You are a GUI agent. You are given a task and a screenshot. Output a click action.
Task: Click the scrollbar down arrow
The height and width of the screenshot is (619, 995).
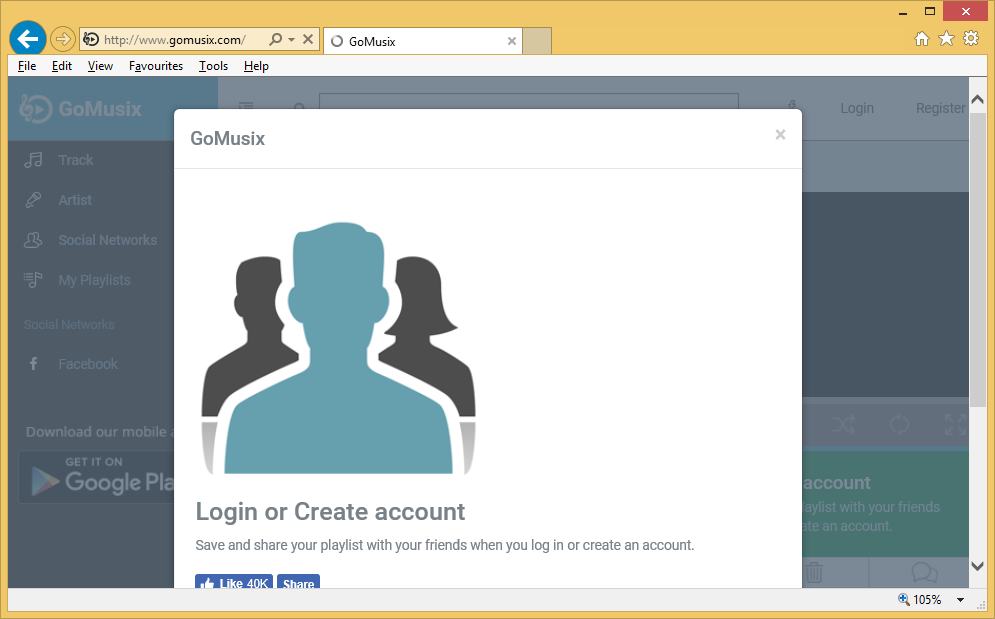click(x=977, y=566)
